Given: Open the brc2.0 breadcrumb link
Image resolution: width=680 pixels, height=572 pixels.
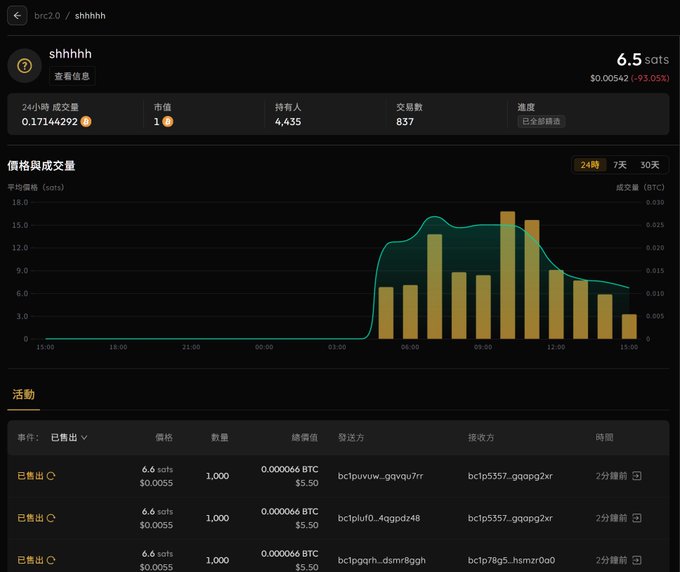Looking at the screenshot, I should tap(47, 16).
